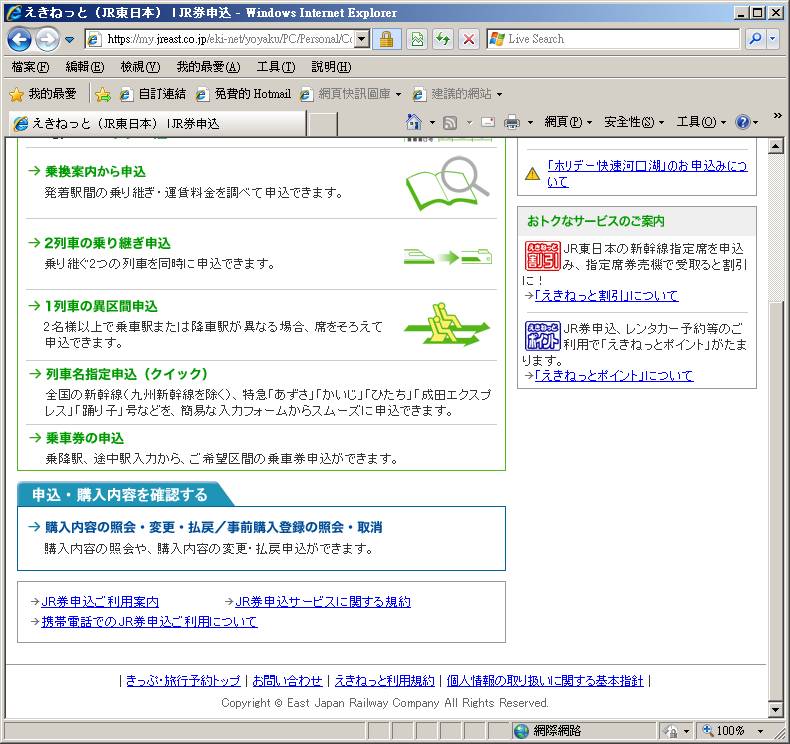Click the yellow warning triangle icon
Viewport: 790px width, 744px height.
tap(532, 174)
